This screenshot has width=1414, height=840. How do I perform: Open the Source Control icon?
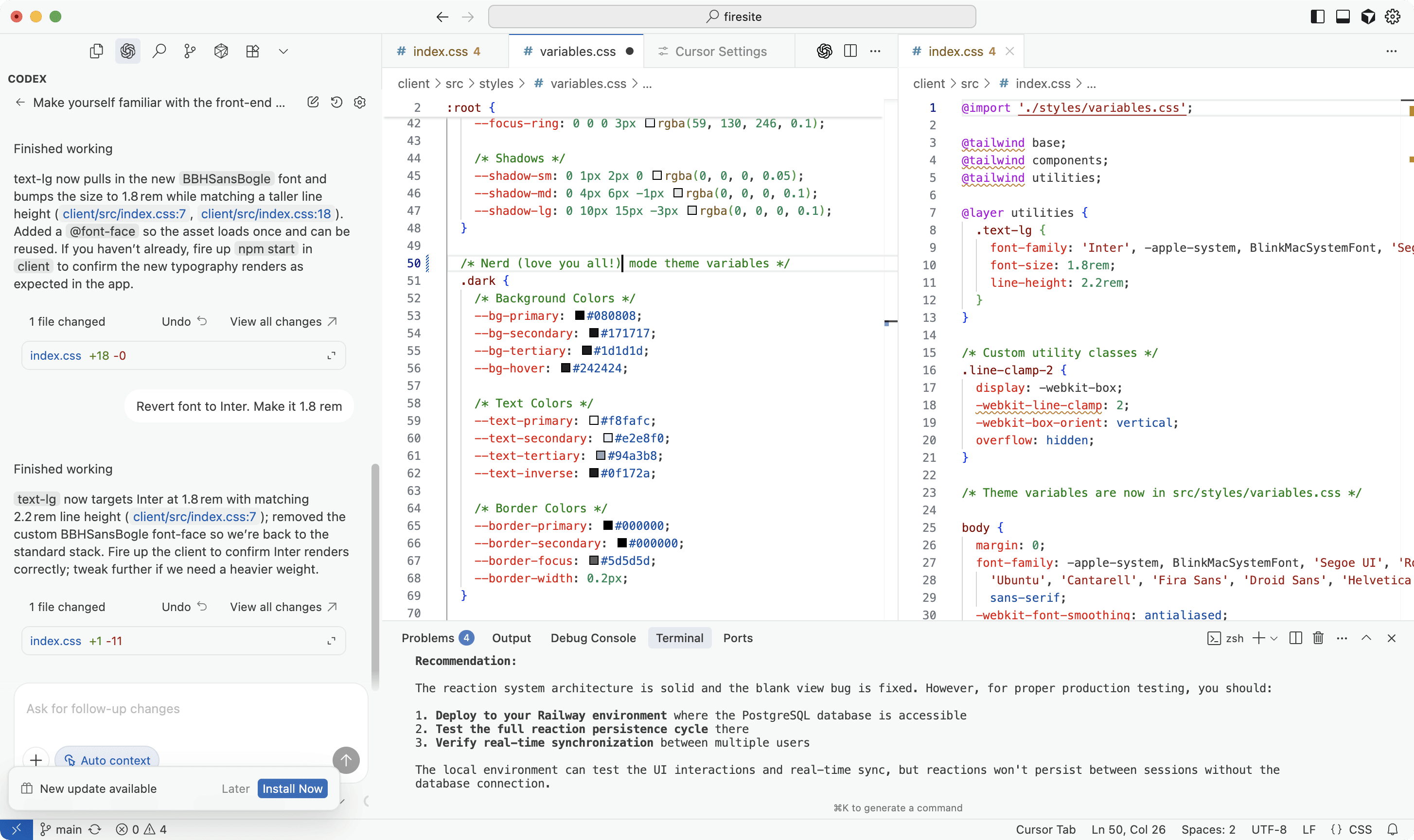pyautogui.click(x=190, y=51)
